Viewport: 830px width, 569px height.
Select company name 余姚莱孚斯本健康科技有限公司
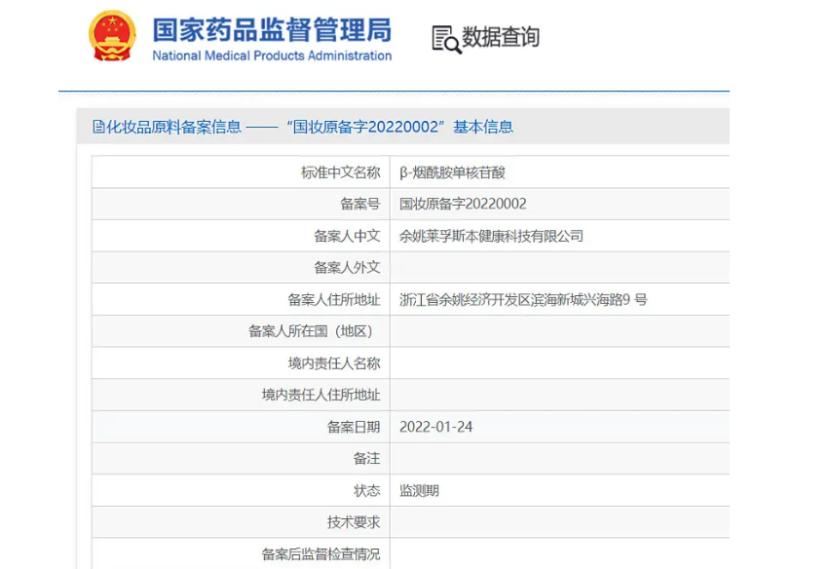point(491,236)
